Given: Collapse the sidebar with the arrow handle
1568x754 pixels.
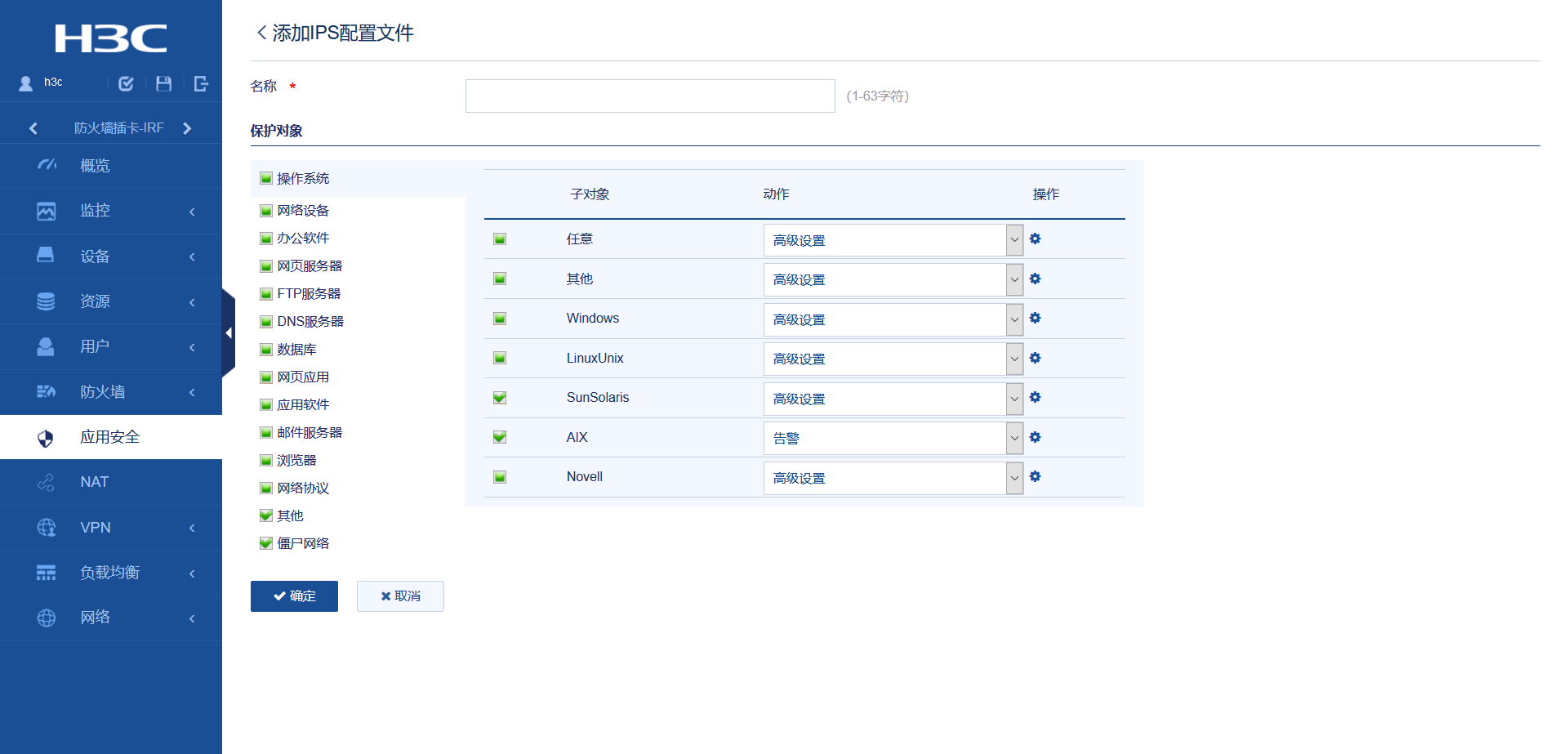Looking at the screenshot, I should point(229,333).
